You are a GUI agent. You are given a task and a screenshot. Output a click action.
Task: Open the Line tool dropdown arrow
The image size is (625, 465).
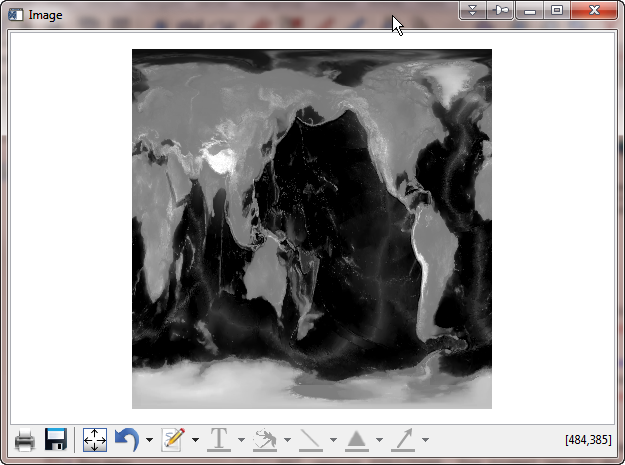333,440
